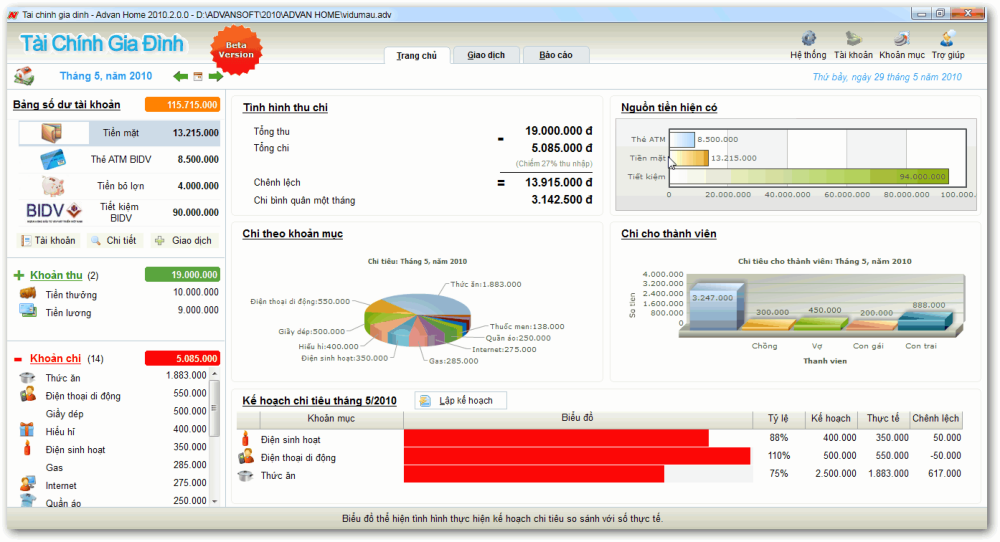Select the Tiền mặt account row
Screen dimensions: 1000x542
pos(119,133)
